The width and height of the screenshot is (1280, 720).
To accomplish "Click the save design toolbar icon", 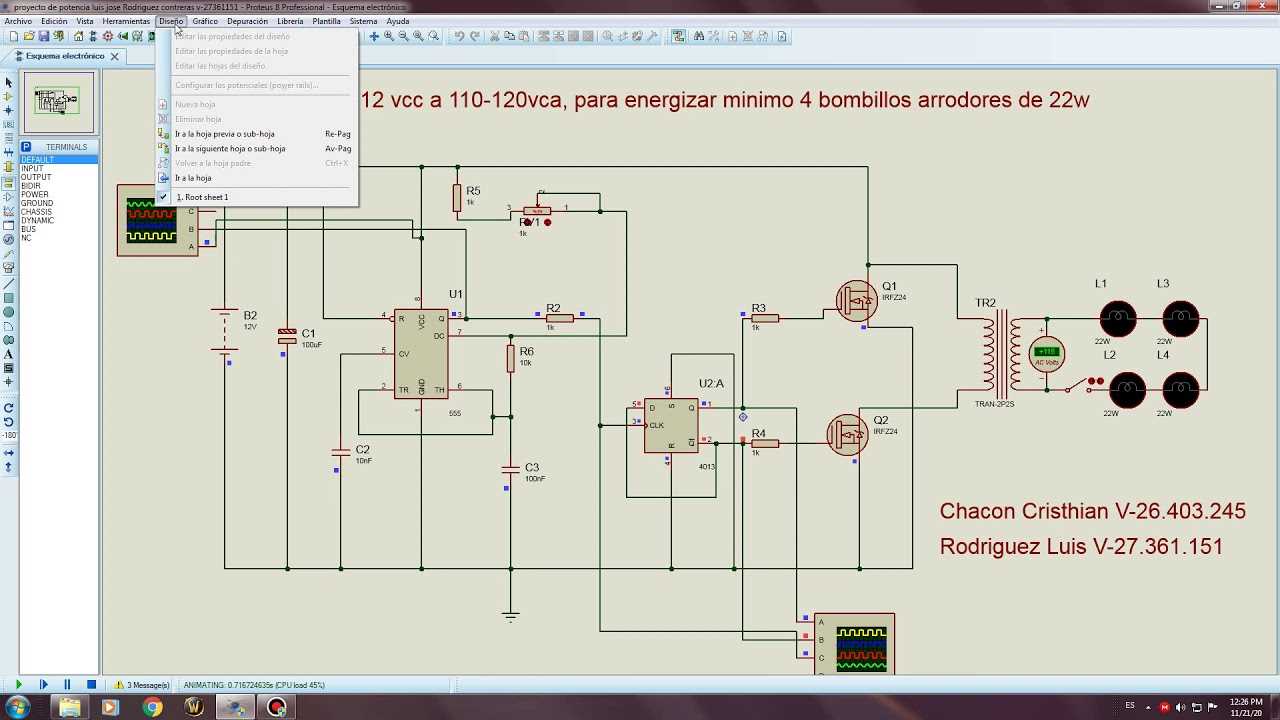I will tap(44, 37).
